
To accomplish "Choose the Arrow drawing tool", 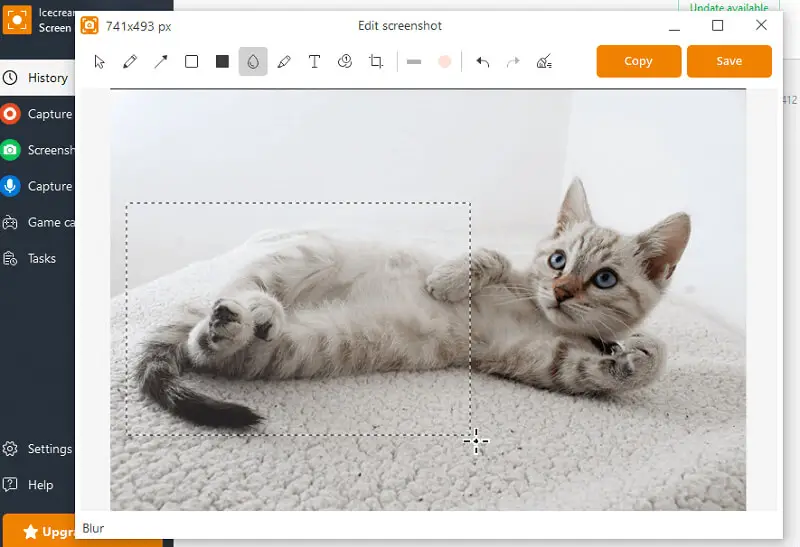I will pyautogui.click(x=161, y=62).
